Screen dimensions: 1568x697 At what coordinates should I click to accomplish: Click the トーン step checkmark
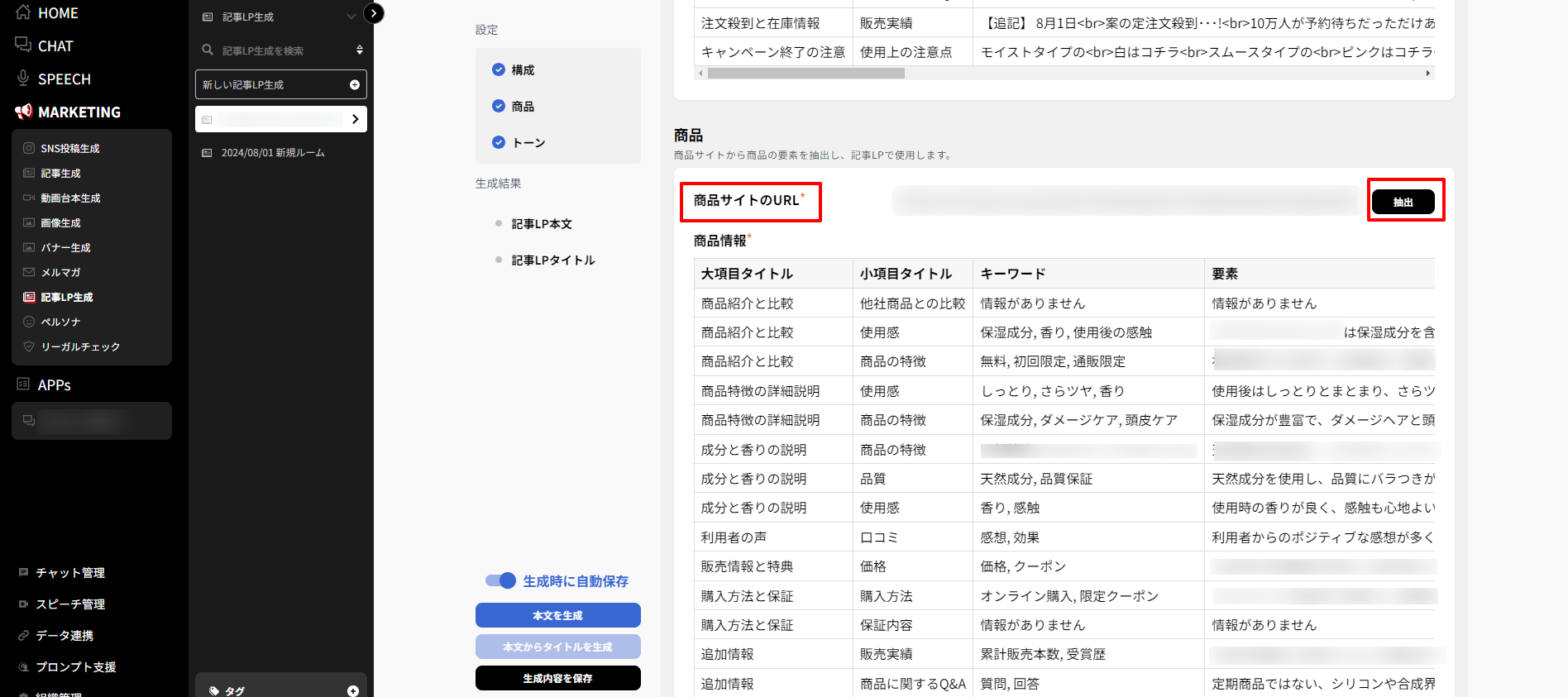(499, 142)
